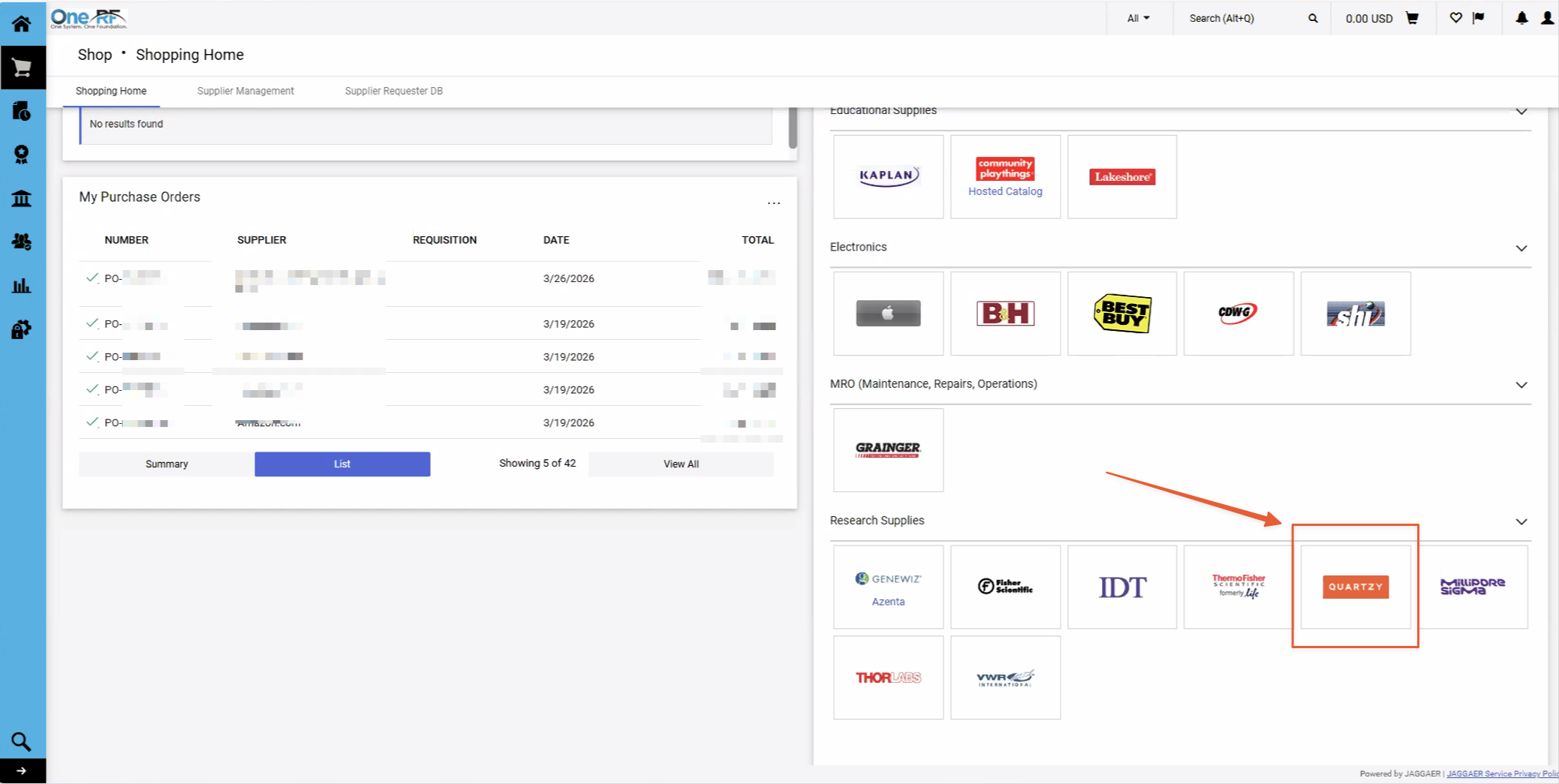The image size is (1559, 784).
Task: Switch to Supplier Requester DB tab
Action: [x=394, y=91]
